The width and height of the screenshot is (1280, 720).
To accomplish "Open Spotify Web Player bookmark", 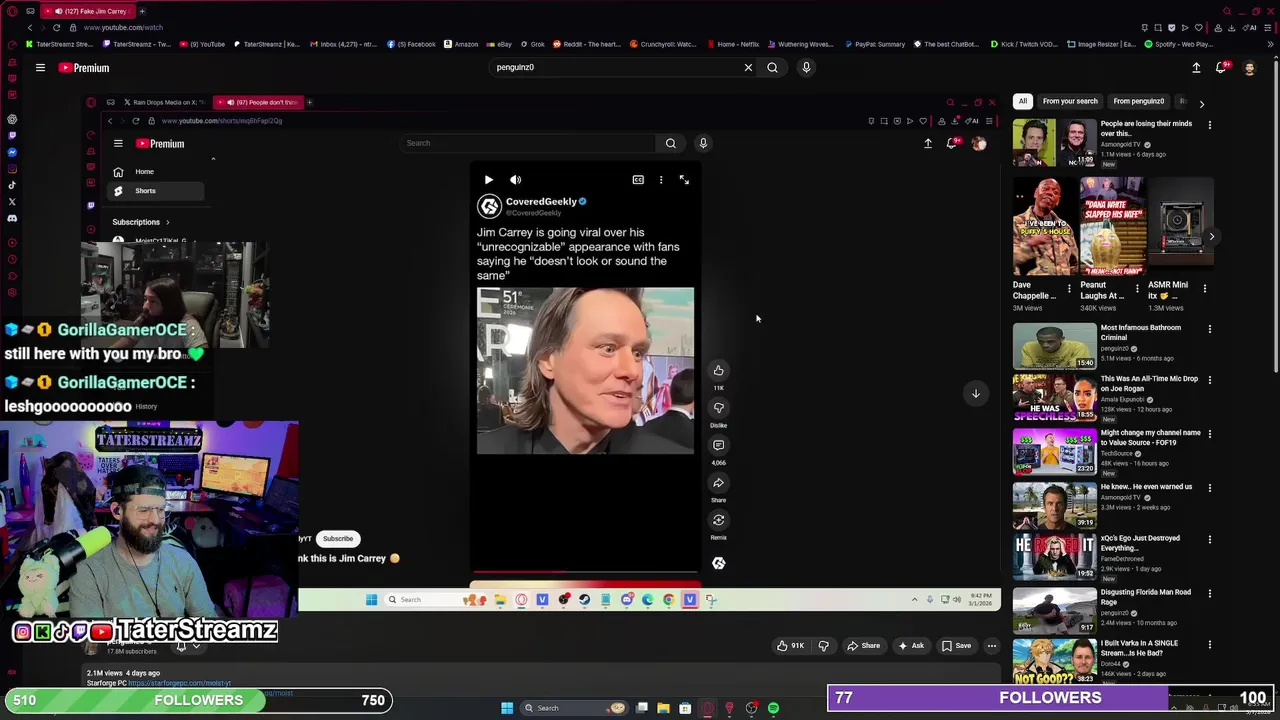I will tap(1180, 44).
